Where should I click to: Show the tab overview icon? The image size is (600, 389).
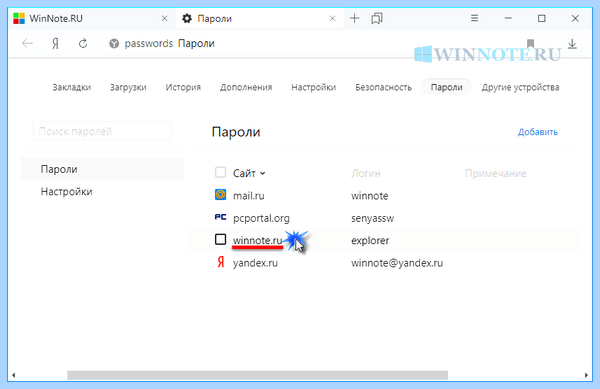point(377,18)
